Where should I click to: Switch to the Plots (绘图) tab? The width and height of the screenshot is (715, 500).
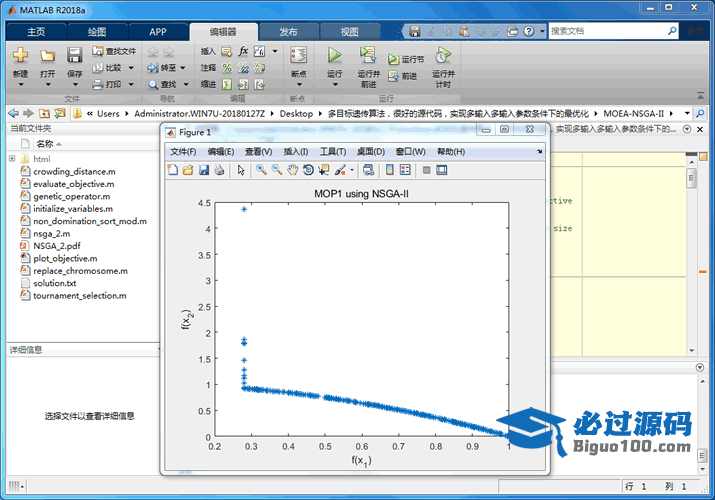(x=97, y=32)
